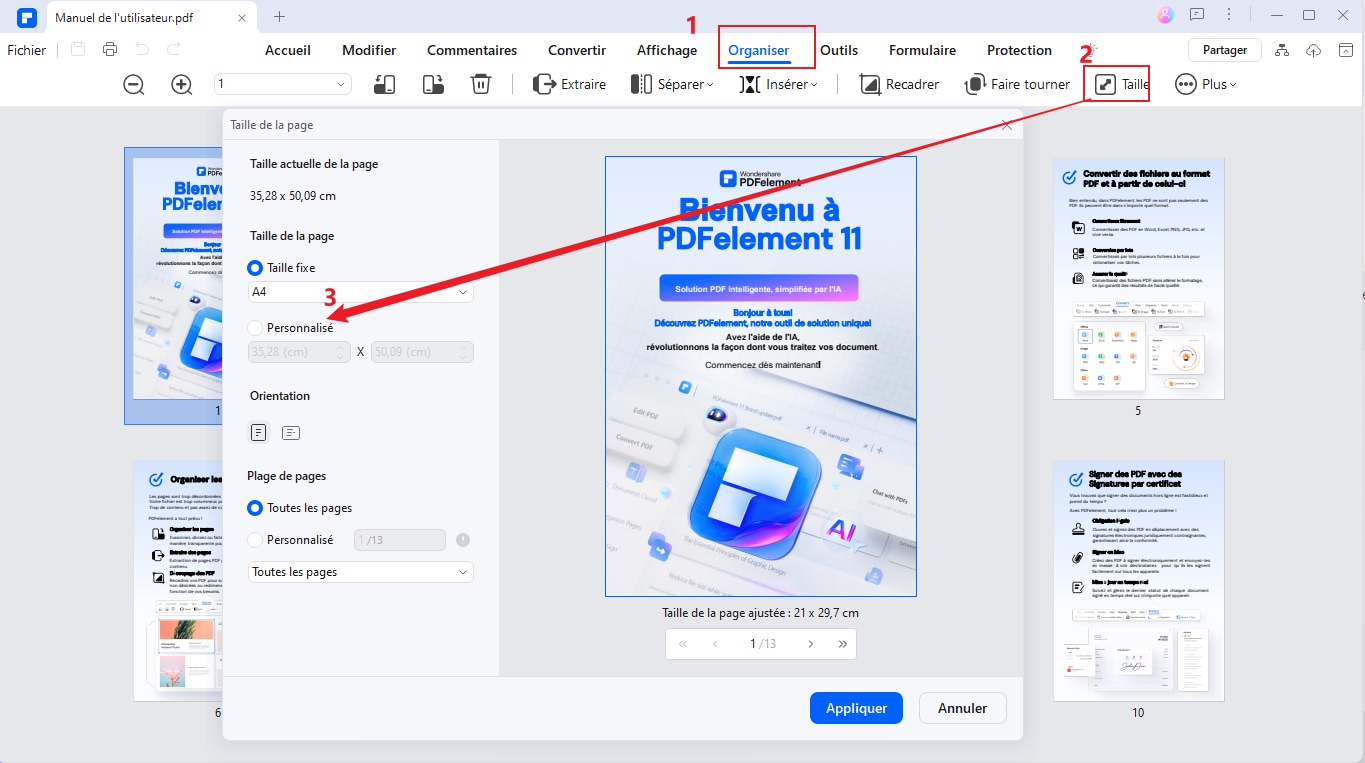
Task: Click the user account avatar
Action: pyautogui.click(x=1164, y=15)
